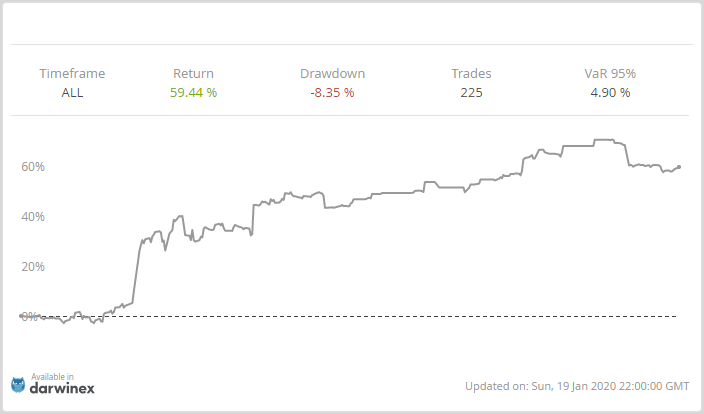Image resolution: width=704 pixels, height=414 pixels.
Task: Click the dashed zero baseline on chart
Action: click(x=400, y=316)
